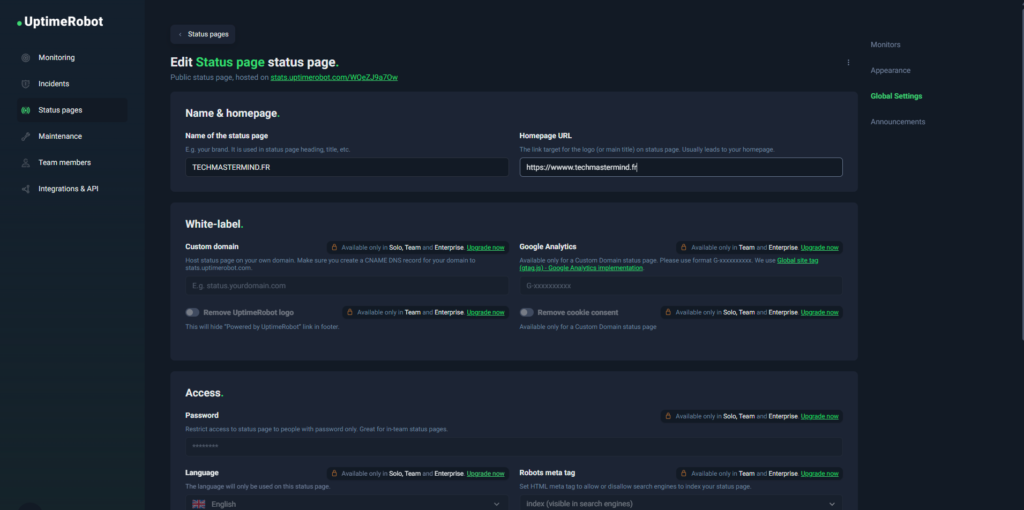The height and width of the screenshot is (510, 1024).
Task: Click the status page name field
Action: coord(346,168)
